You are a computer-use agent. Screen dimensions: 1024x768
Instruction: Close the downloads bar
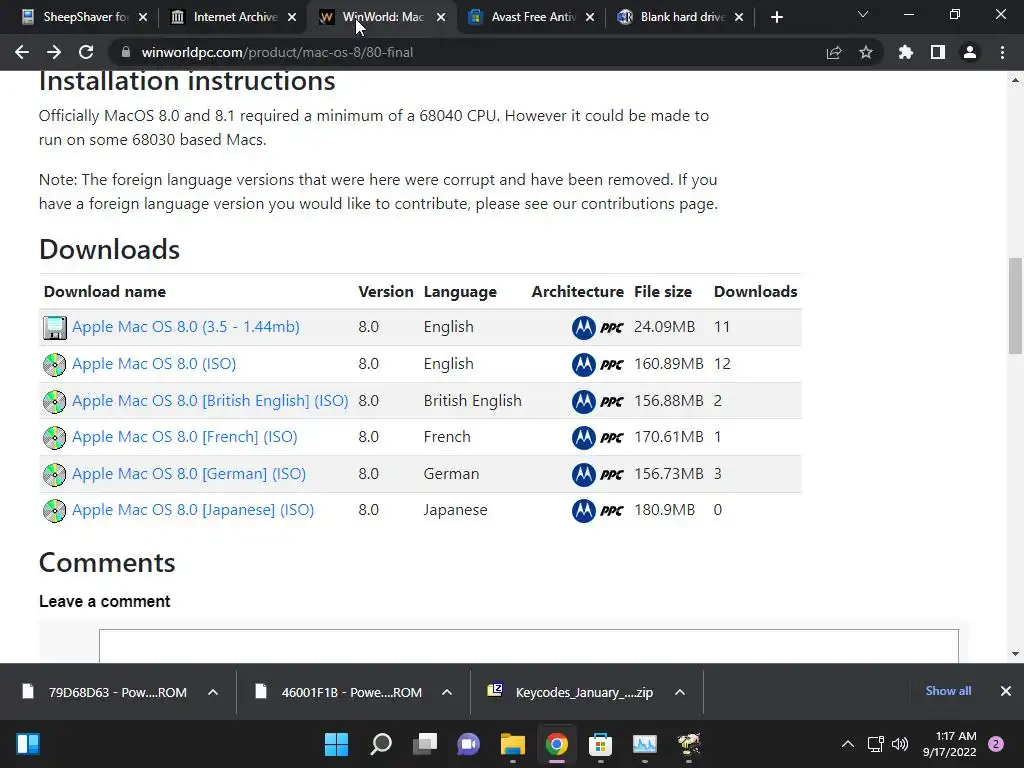[x=1006, y=691]
